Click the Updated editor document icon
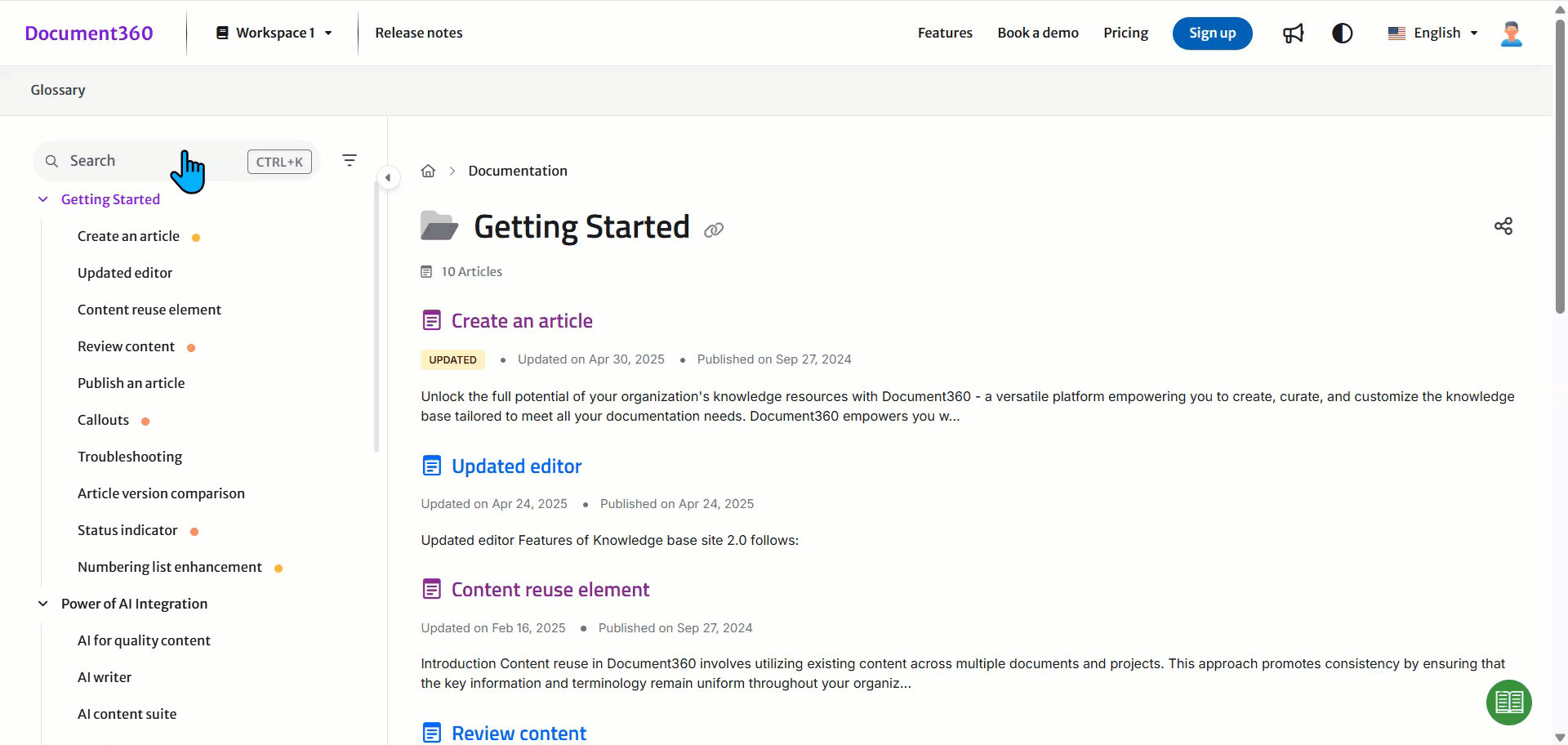Viewport: 1568px width, 745px height. click(x=431, y=466)
